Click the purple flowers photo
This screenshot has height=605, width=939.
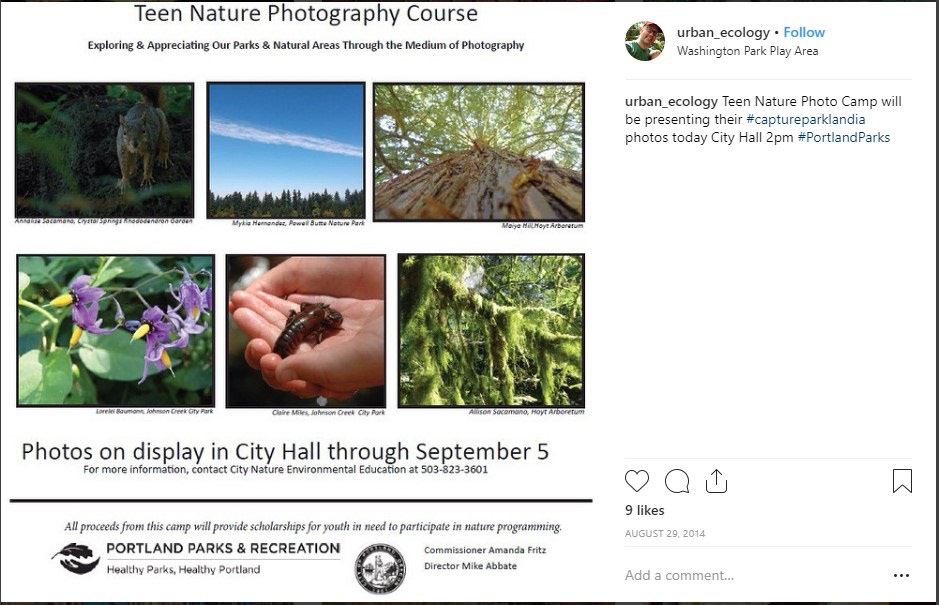pos(116,331)
